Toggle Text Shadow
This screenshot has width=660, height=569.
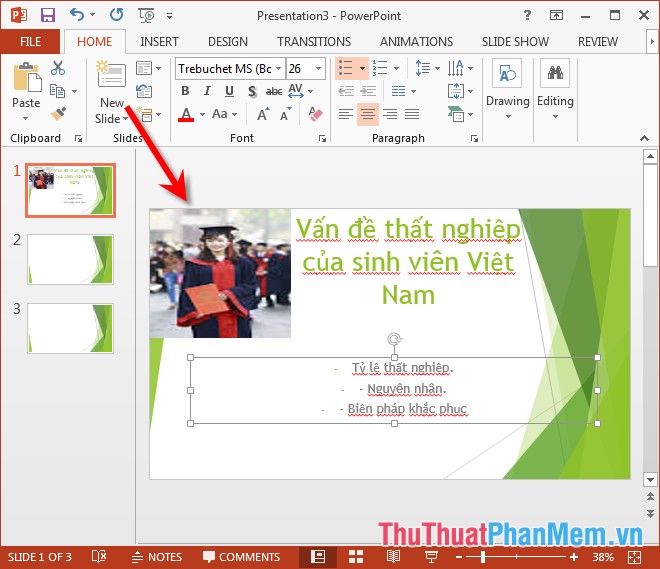[252, 91]
